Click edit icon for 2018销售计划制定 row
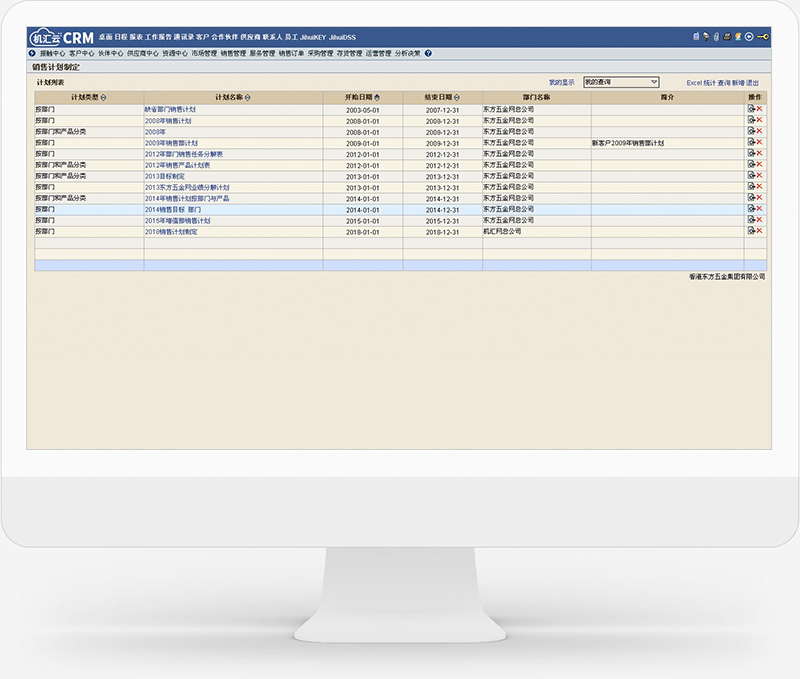The image size is (800, 679). 751,231
